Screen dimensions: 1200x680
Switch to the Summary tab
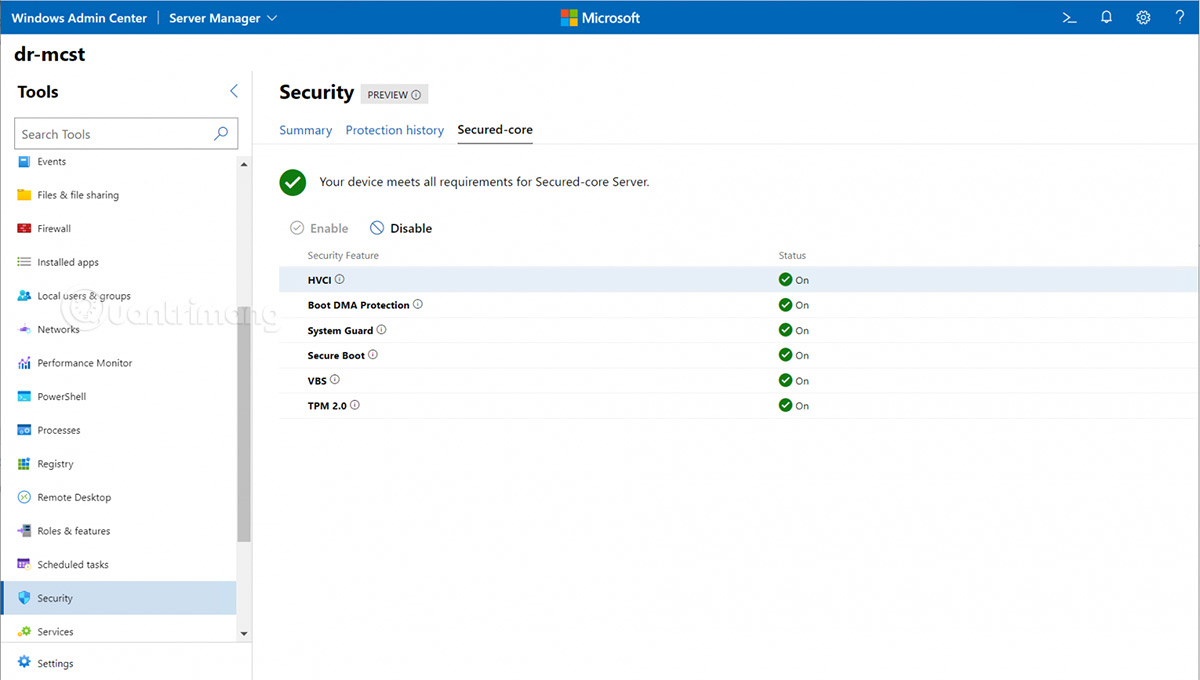305,130
